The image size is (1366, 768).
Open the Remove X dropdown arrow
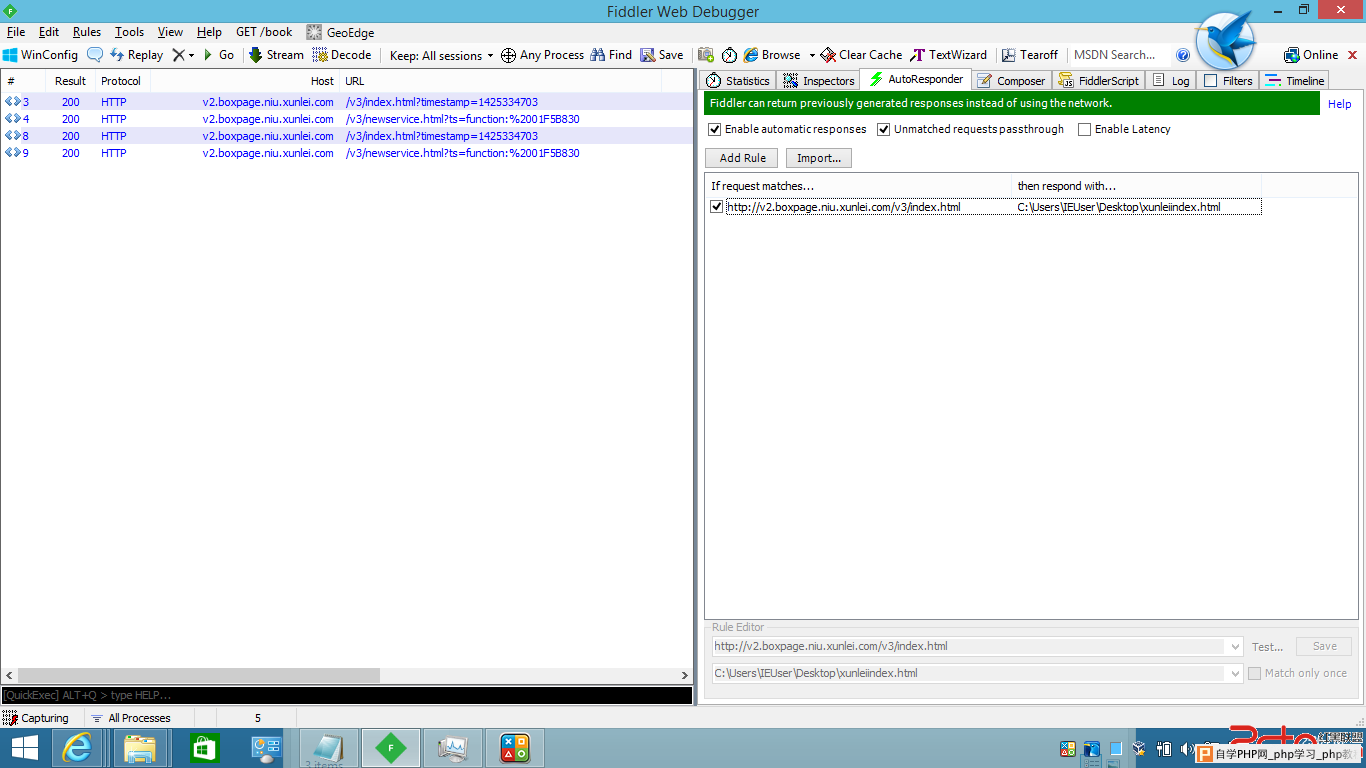coord(191,55)
